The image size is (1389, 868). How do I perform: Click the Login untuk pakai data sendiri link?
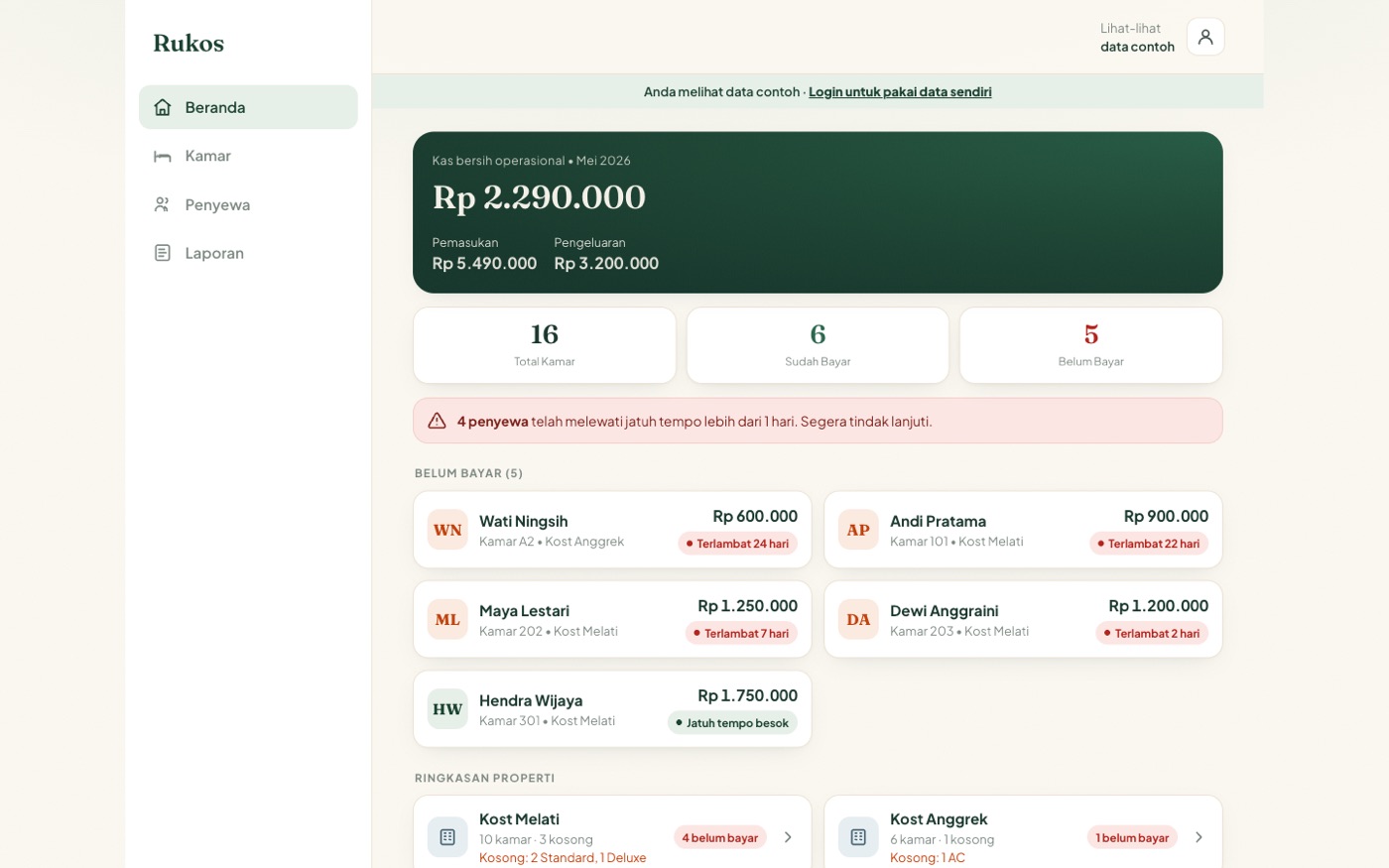point(900,92)
